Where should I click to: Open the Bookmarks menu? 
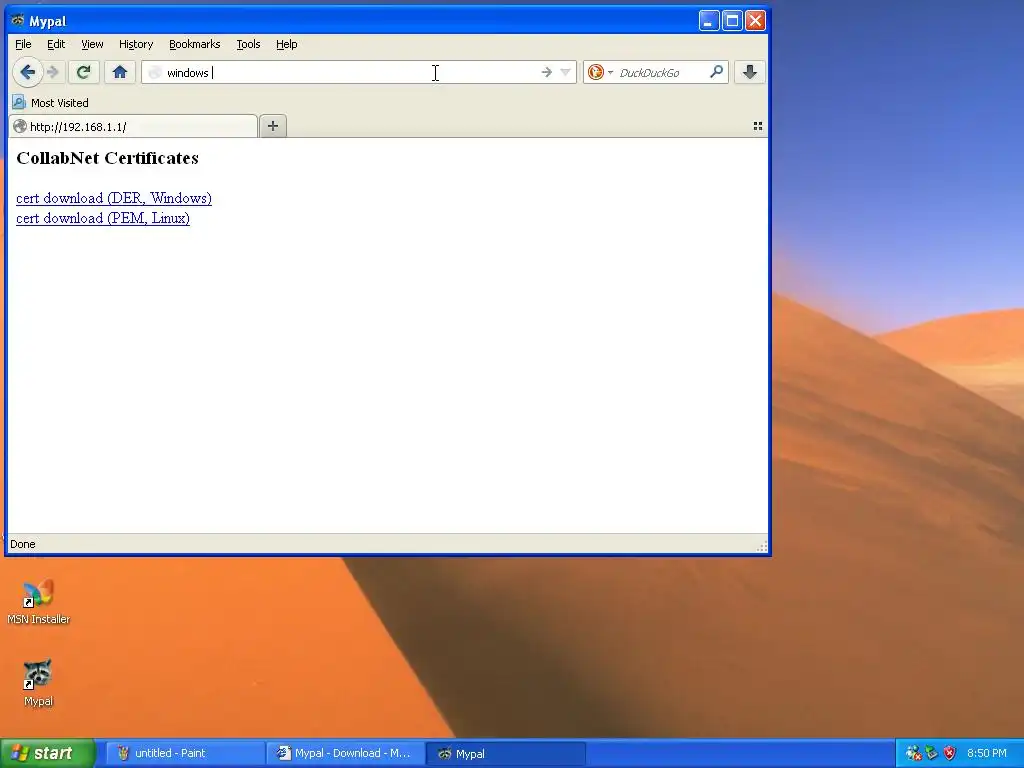(195, 44)
